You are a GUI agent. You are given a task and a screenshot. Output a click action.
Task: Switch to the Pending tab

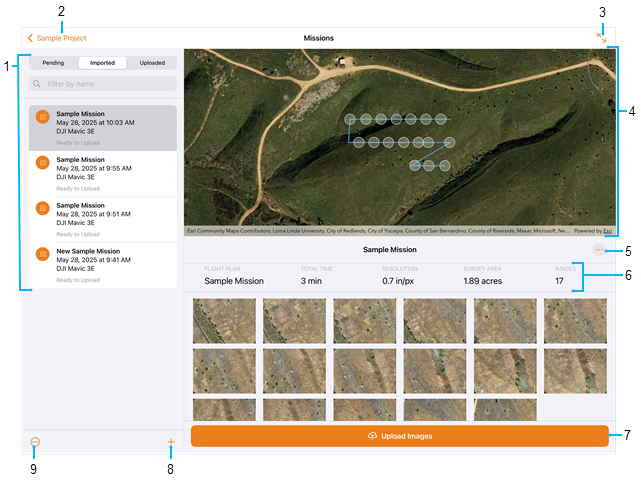tap(53, 62)
